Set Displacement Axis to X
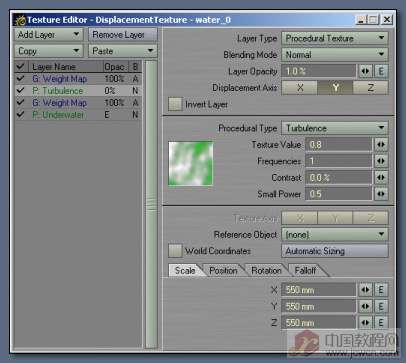Screen dimensions: 406x363 300,88
